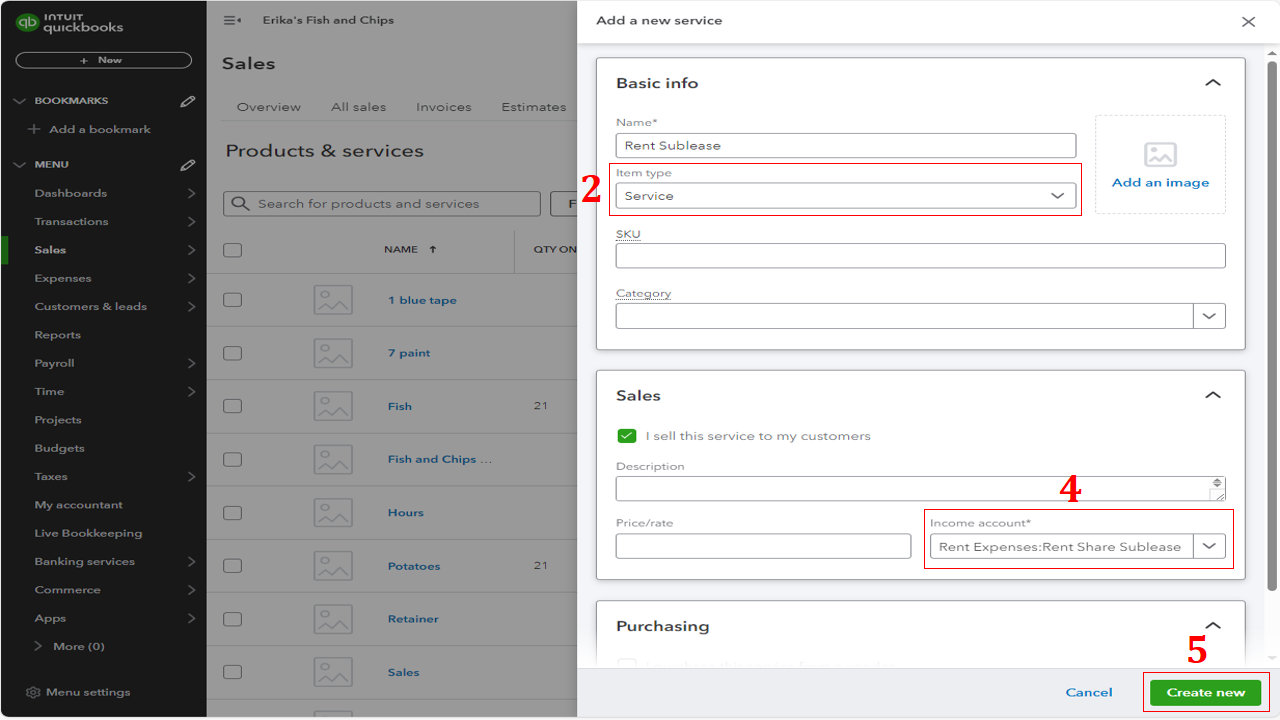The image size is (1280, 720).
Task: Click into the SKU field
Action: pos(920,256)
